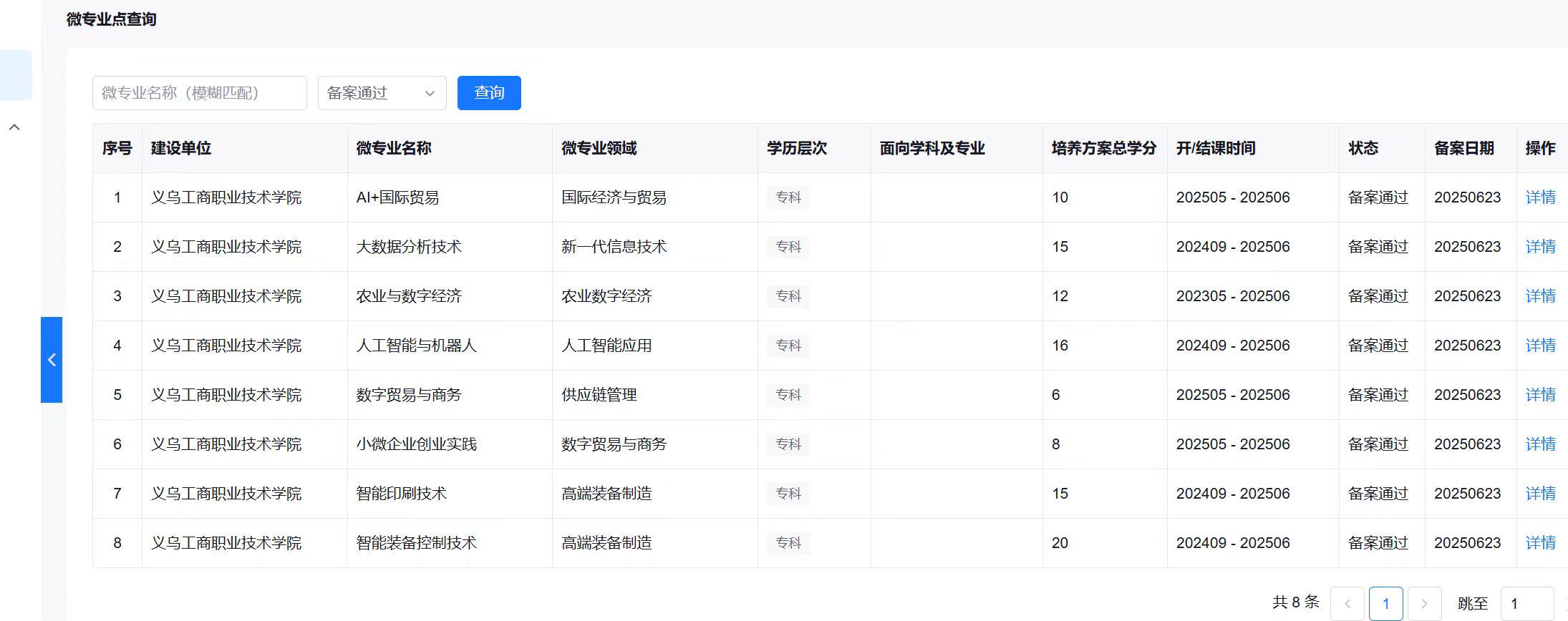Screen dimensions: 1568x621
Task: Click the blue sidebar collapse arrow
Action: (x=52, y=360)
